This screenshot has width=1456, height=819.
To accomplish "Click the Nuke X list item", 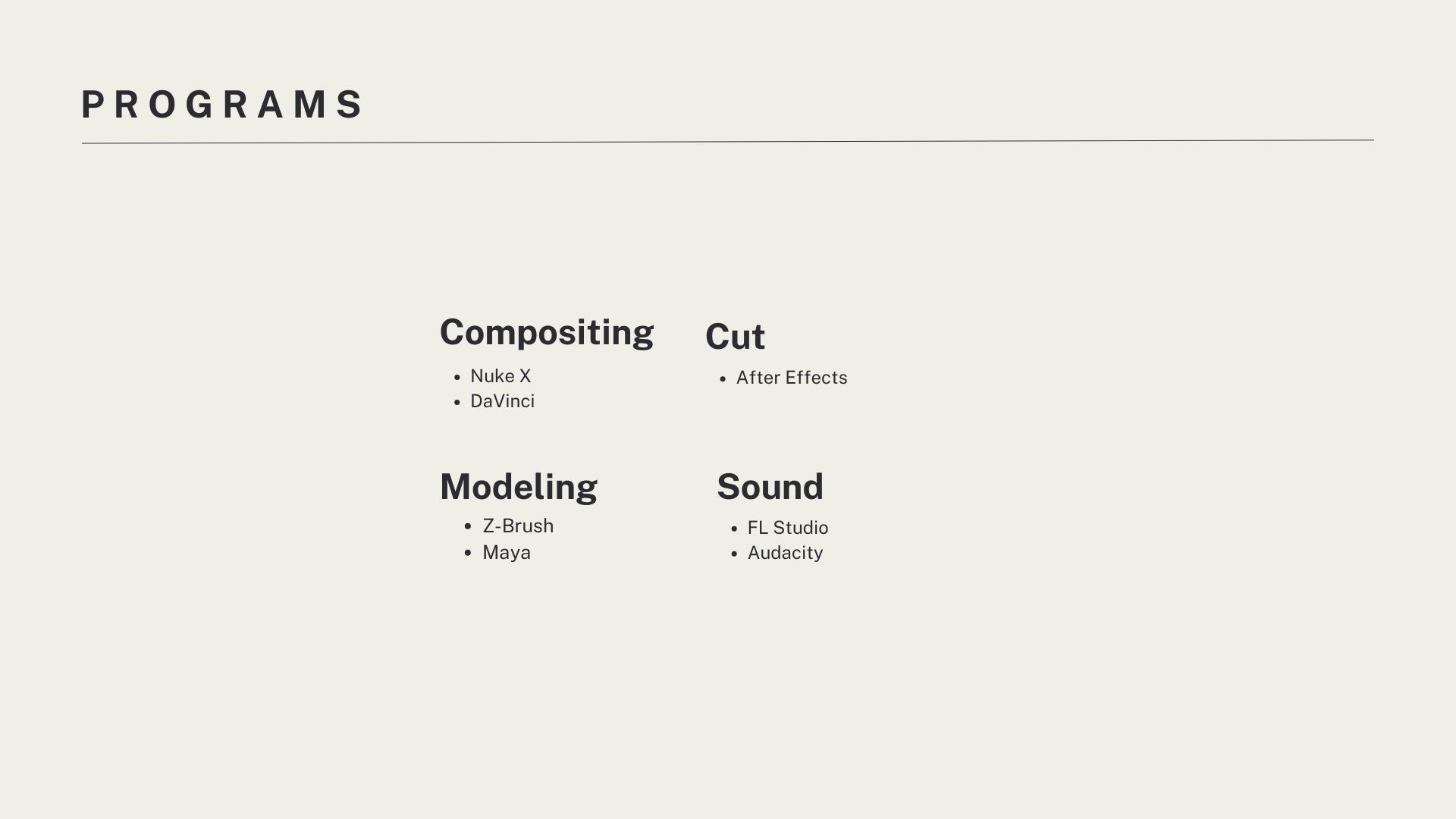I will tap(500, 376).
